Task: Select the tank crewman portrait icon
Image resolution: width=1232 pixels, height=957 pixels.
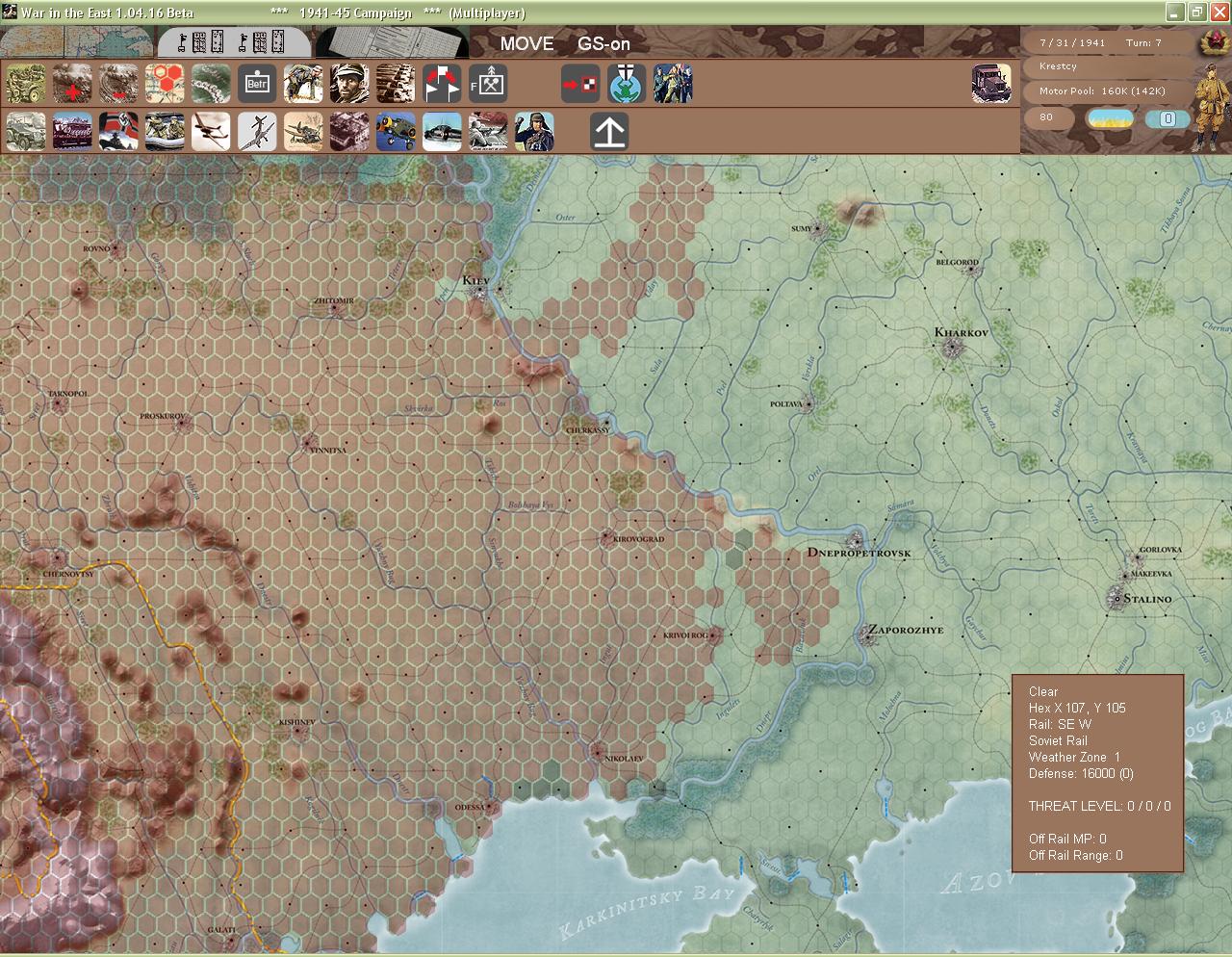Action: click(534, 132)
